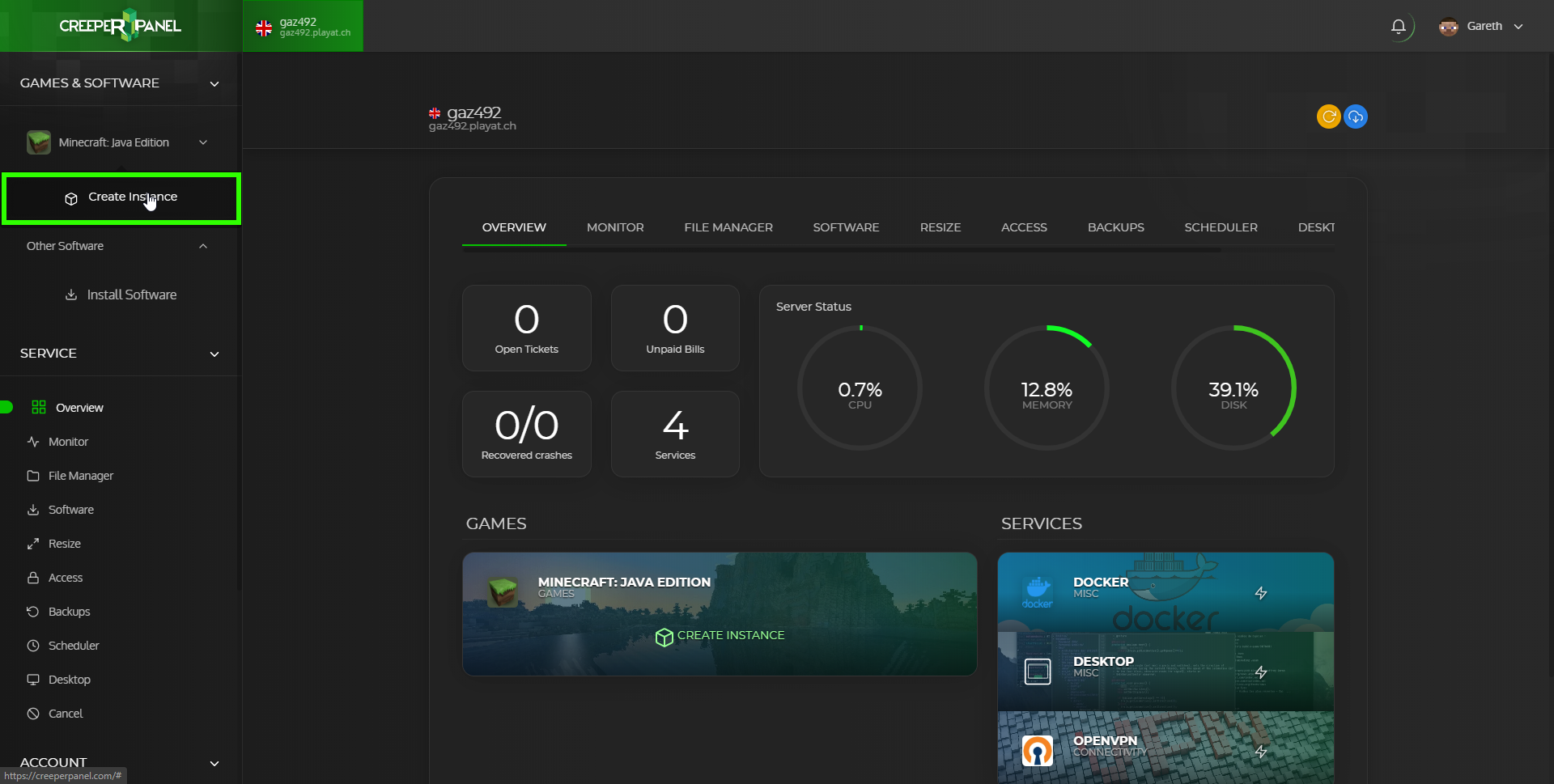Click the sidebar Software download icon
Image resolution: width=1554 pixels, height=784 pixels.
click(x=33, y=510)
